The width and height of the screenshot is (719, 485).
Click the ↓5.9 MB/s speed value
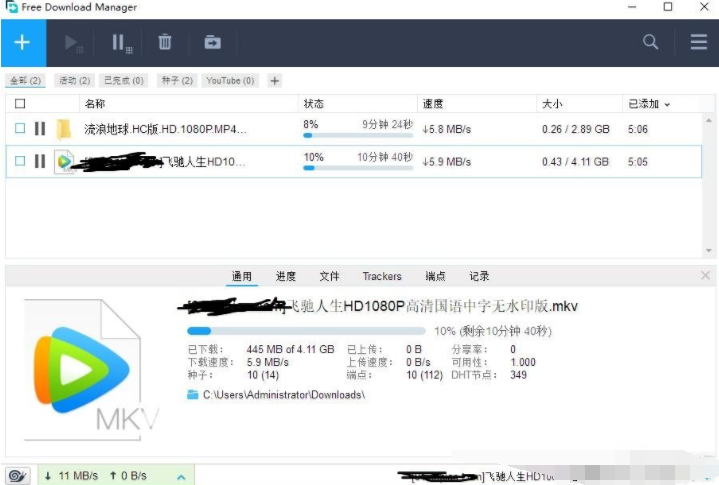coord(447,162)
